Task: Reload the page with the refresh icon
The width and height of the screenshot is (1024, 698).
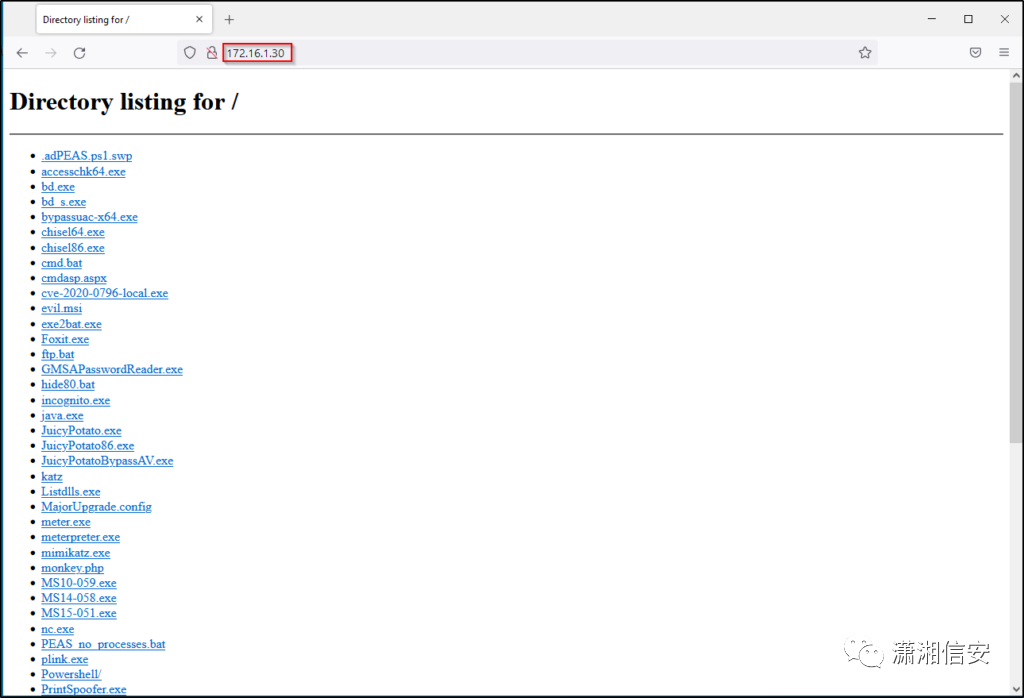Action: pos(80,53)
